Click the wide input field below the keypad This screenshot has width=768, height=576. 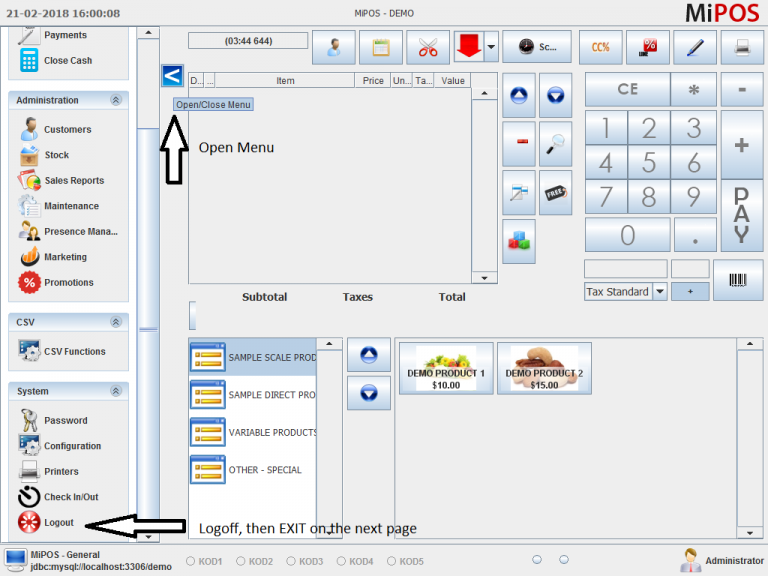tap(625, 269)
